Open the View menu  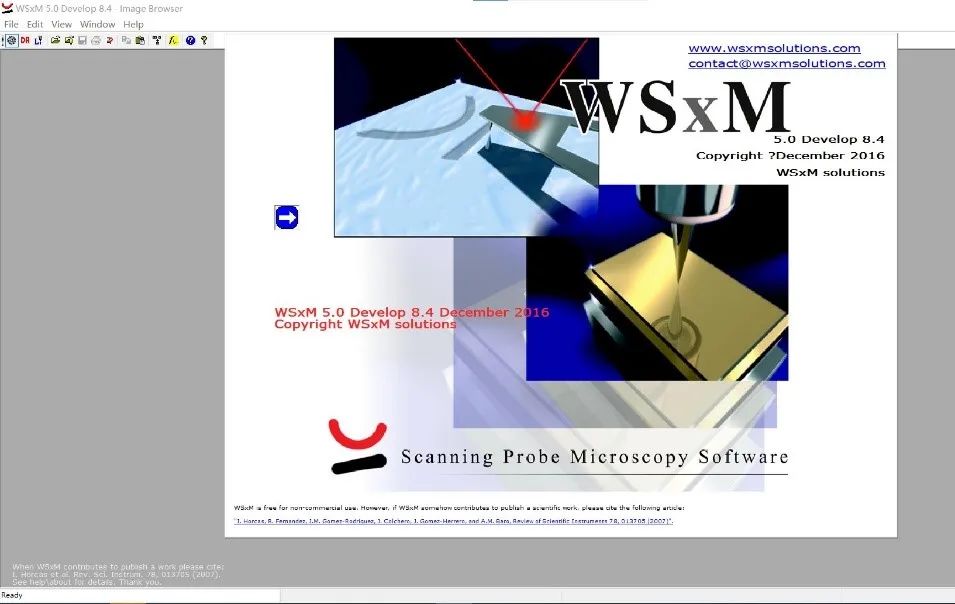(x=61, y=24)
